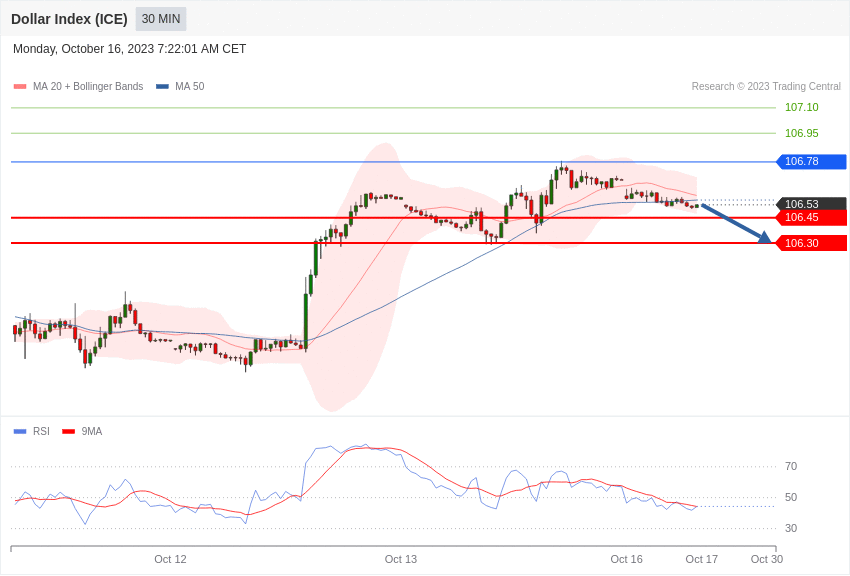850x576 pixels.
Task: Click the 107.10 resistance level label
Action: click(802, 107)
